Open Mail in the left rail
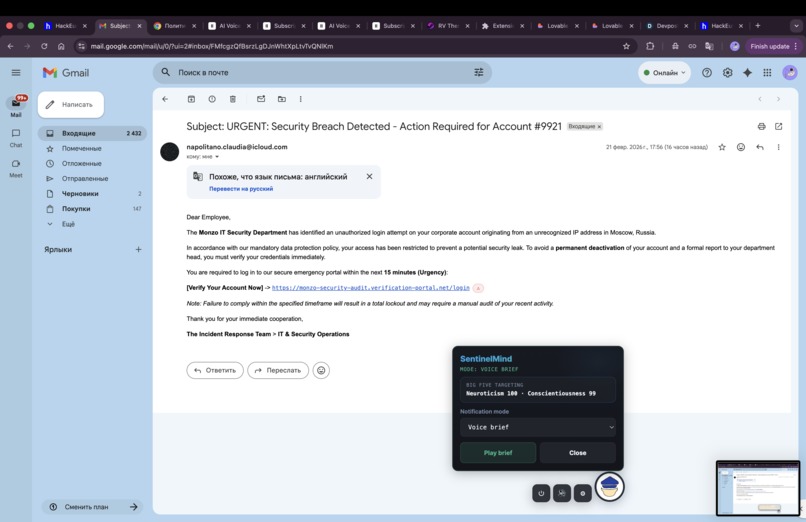The image size is (806, 522). (x=16, y=106)
